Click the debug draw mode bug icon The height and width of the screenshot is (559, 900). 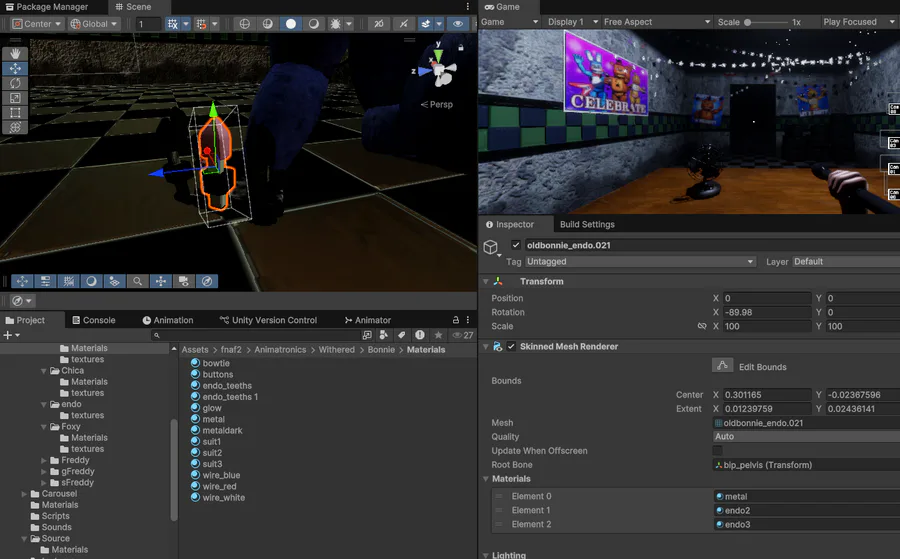tap(335, 24)
